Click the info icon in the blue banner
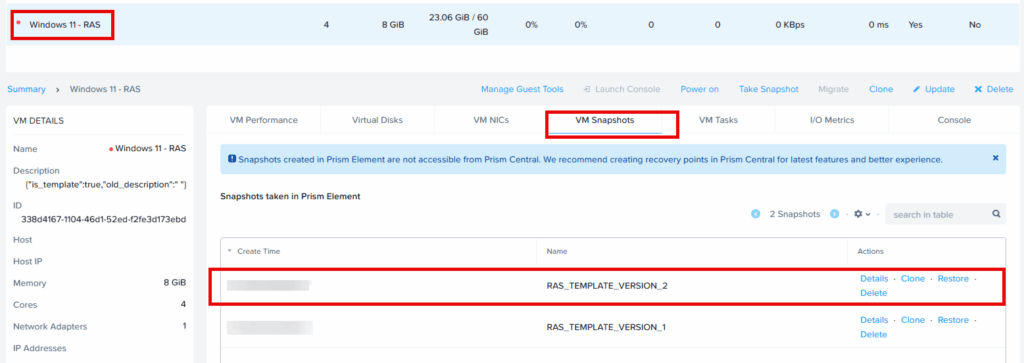This screenshot has width=1024, height=363. [232, 159]
